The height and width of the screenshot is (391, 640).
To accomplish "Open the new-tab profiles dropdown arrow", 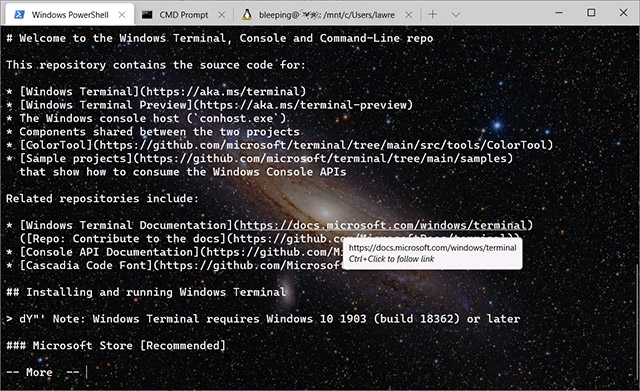I will pyautogui.click(x=456, y=15).
